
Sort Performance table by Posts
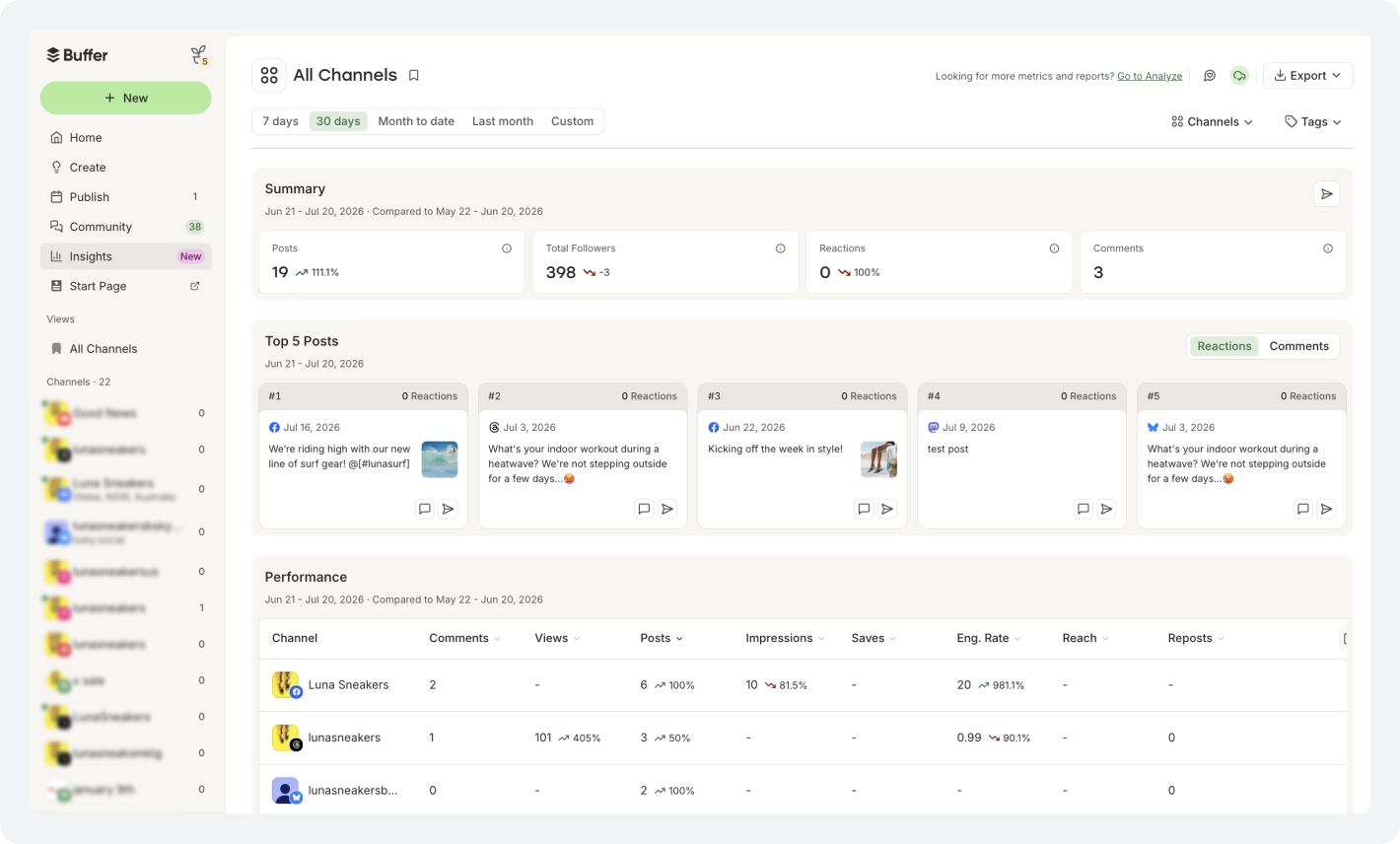pyautogui.click(x=662, y=638)
